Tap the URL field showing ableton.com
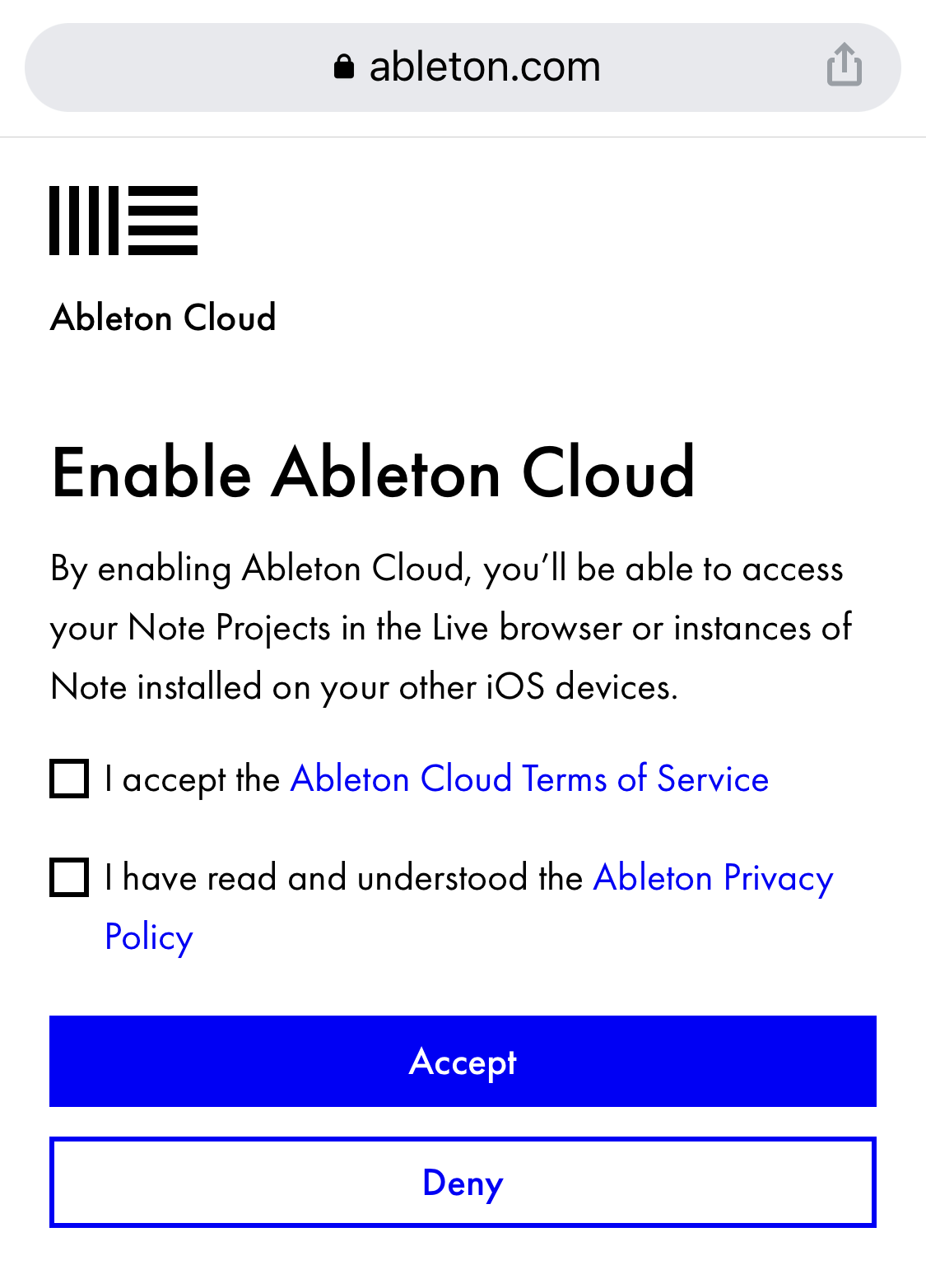 (463, 65)
